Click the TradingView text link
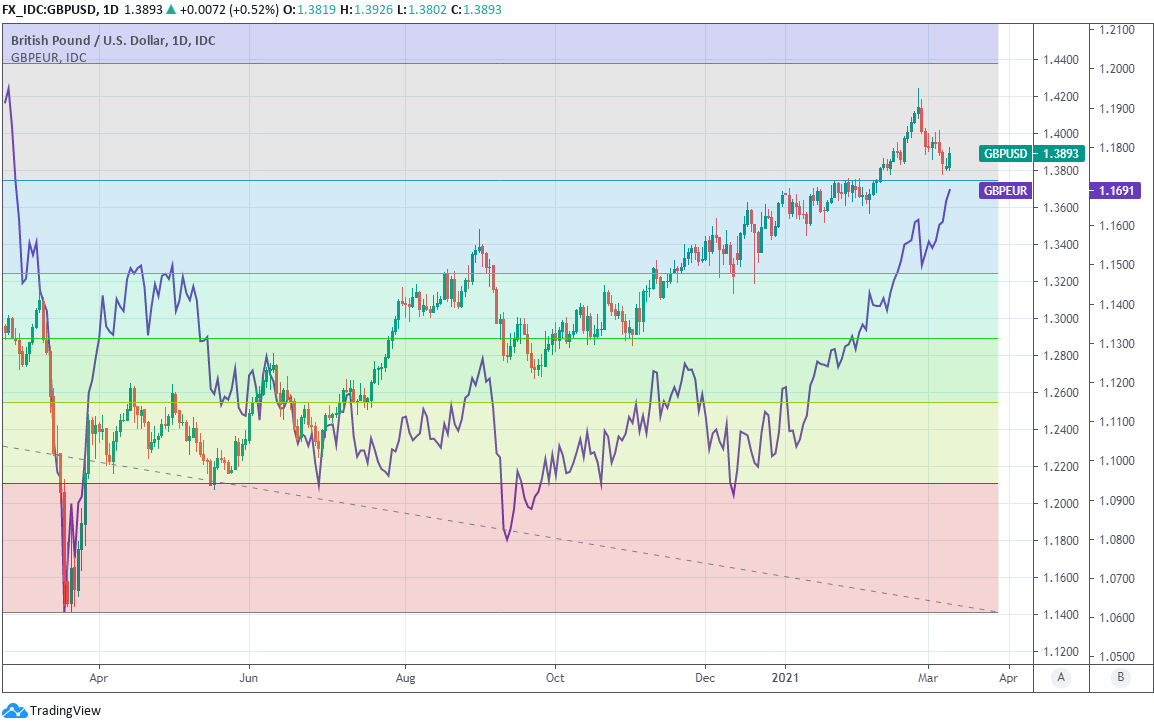Viewport: 1154px width, 722px height. [x=65, y=710]
